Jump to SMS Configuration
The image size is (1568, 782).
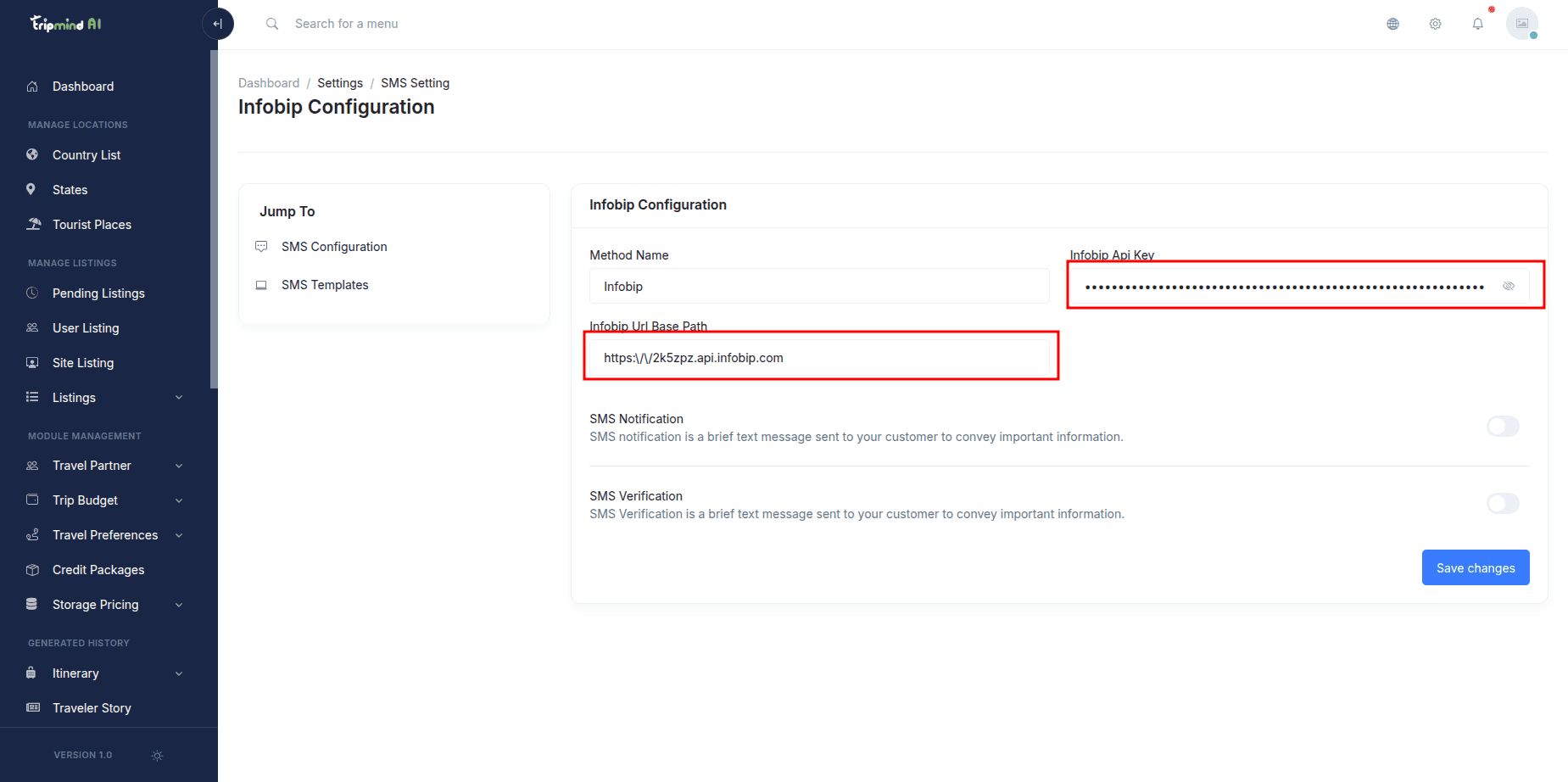coord(334,247)
